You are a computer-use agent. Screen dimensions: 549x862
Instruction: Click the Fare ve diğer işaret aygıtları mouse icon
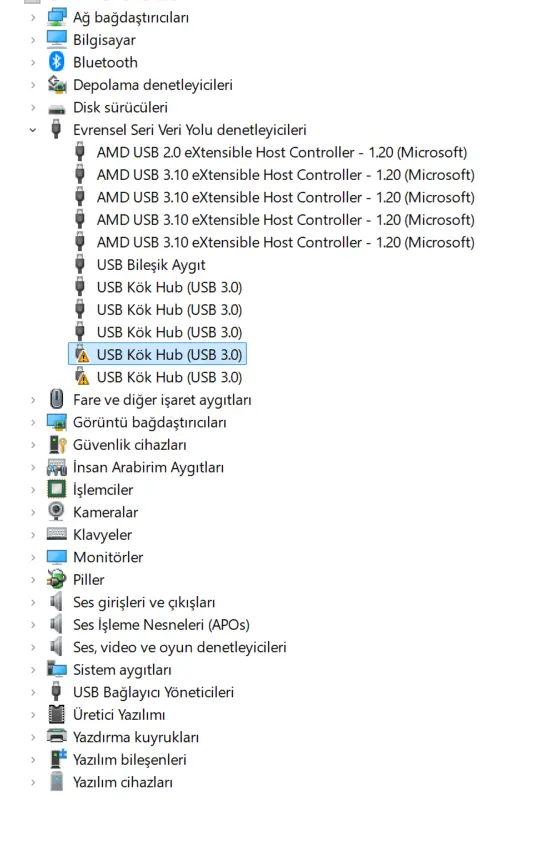point(56,399)
